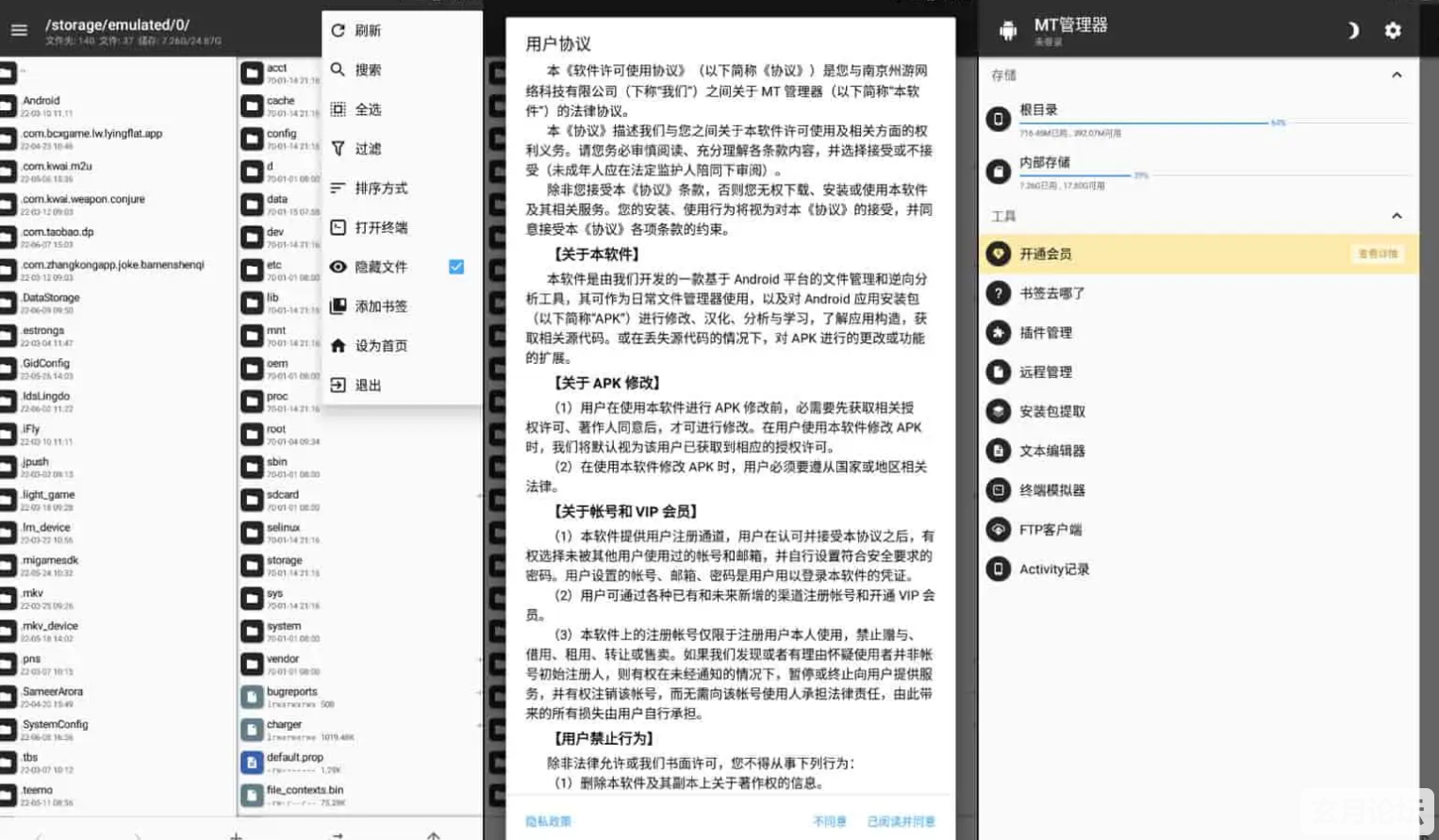1439x840 pixels.
Task: Launch 终端模拟器 icon
Action: 998,490
